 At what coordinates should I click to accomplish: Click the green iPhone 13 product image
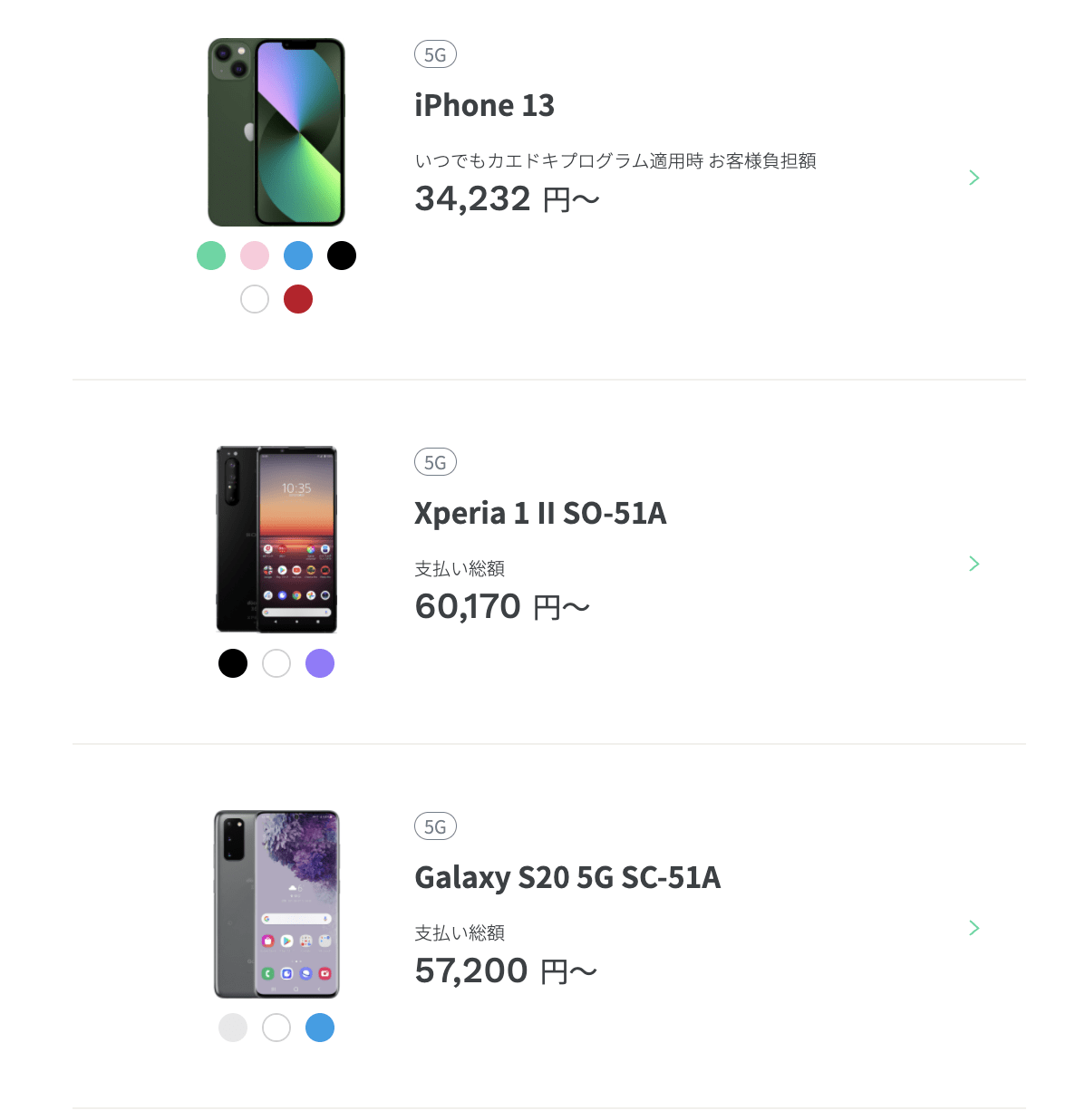click(276, 132)
